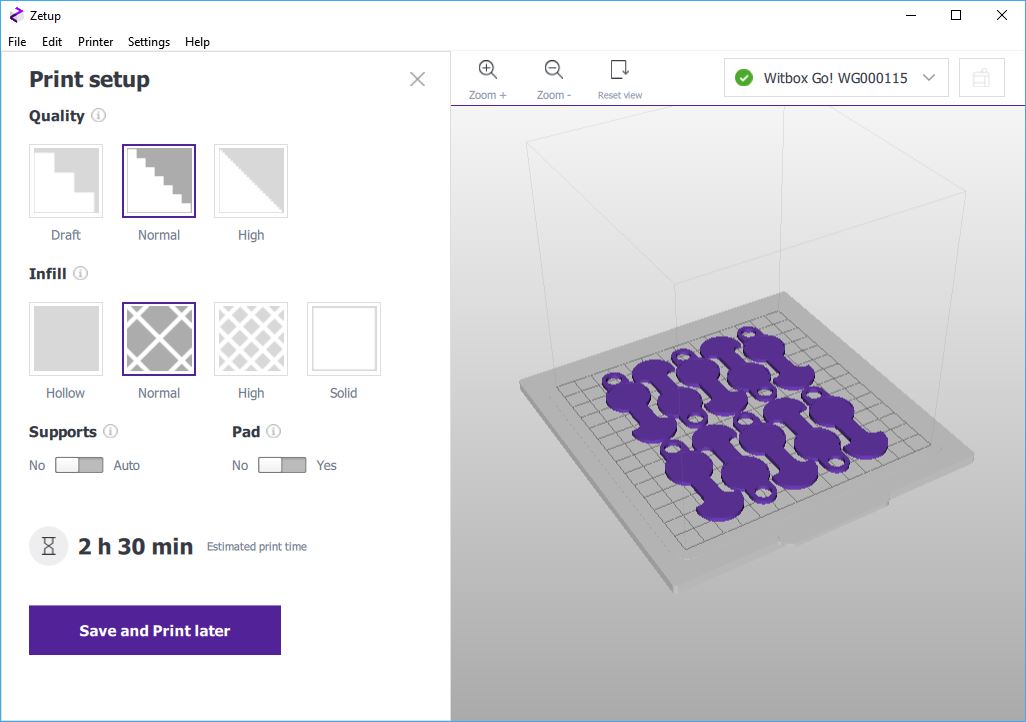This screenshot has width=1026, height=722.
Task: Click Save and Print later button
Action: (155, 630)
